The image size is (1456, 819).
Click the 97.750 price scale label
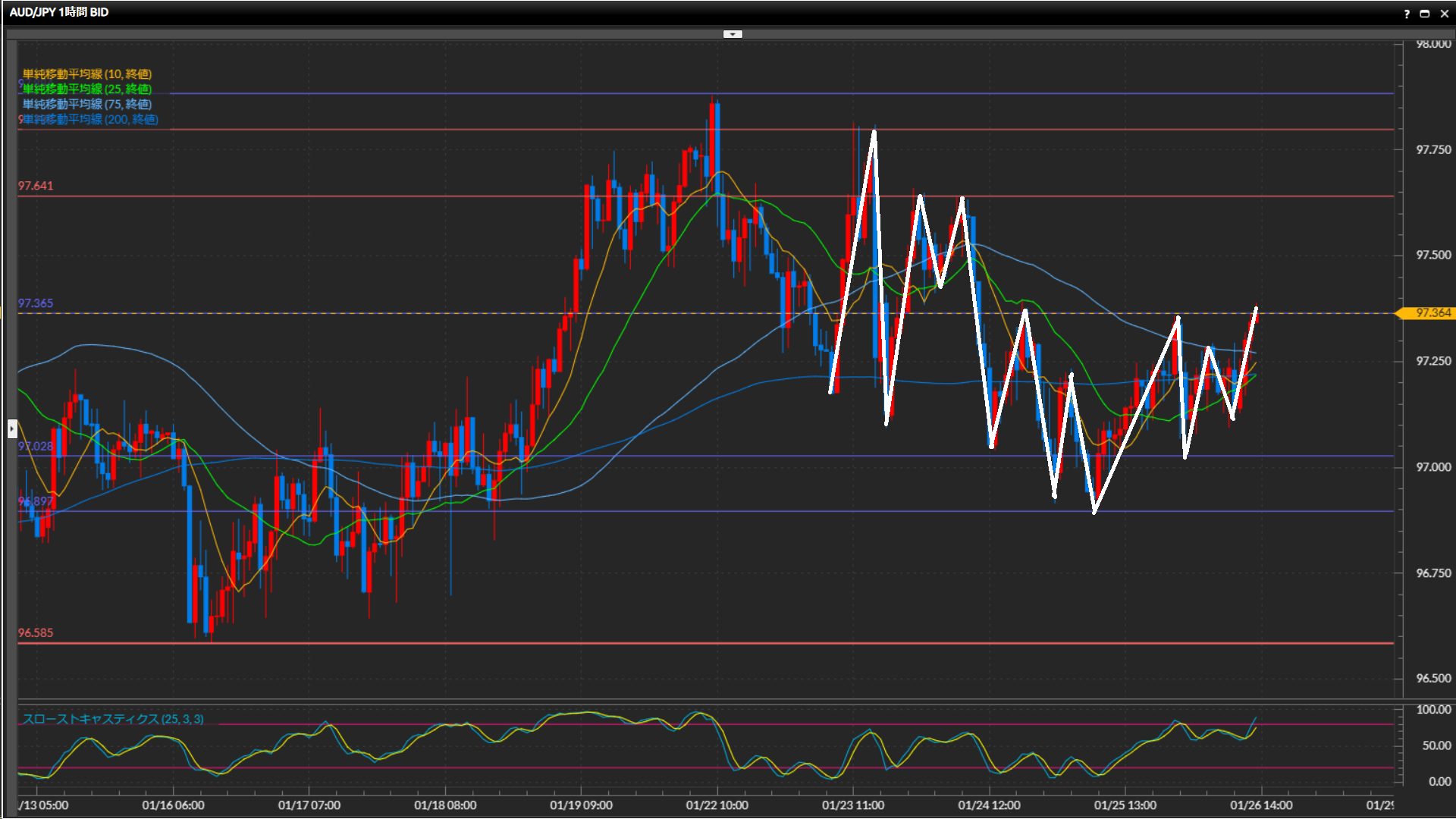[x=1433, y=150]
